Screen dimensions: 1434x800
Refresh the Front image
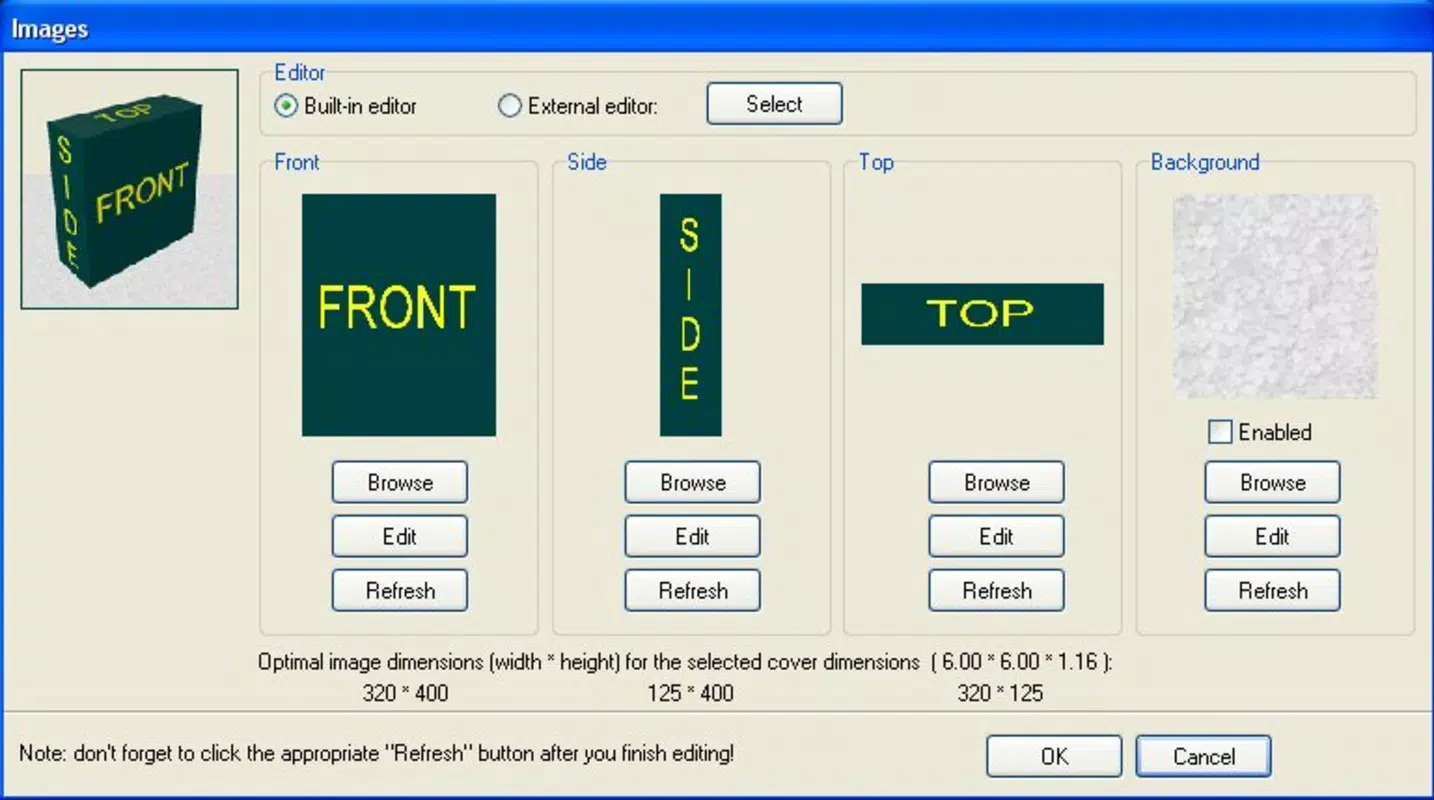[x=400, y=591]
